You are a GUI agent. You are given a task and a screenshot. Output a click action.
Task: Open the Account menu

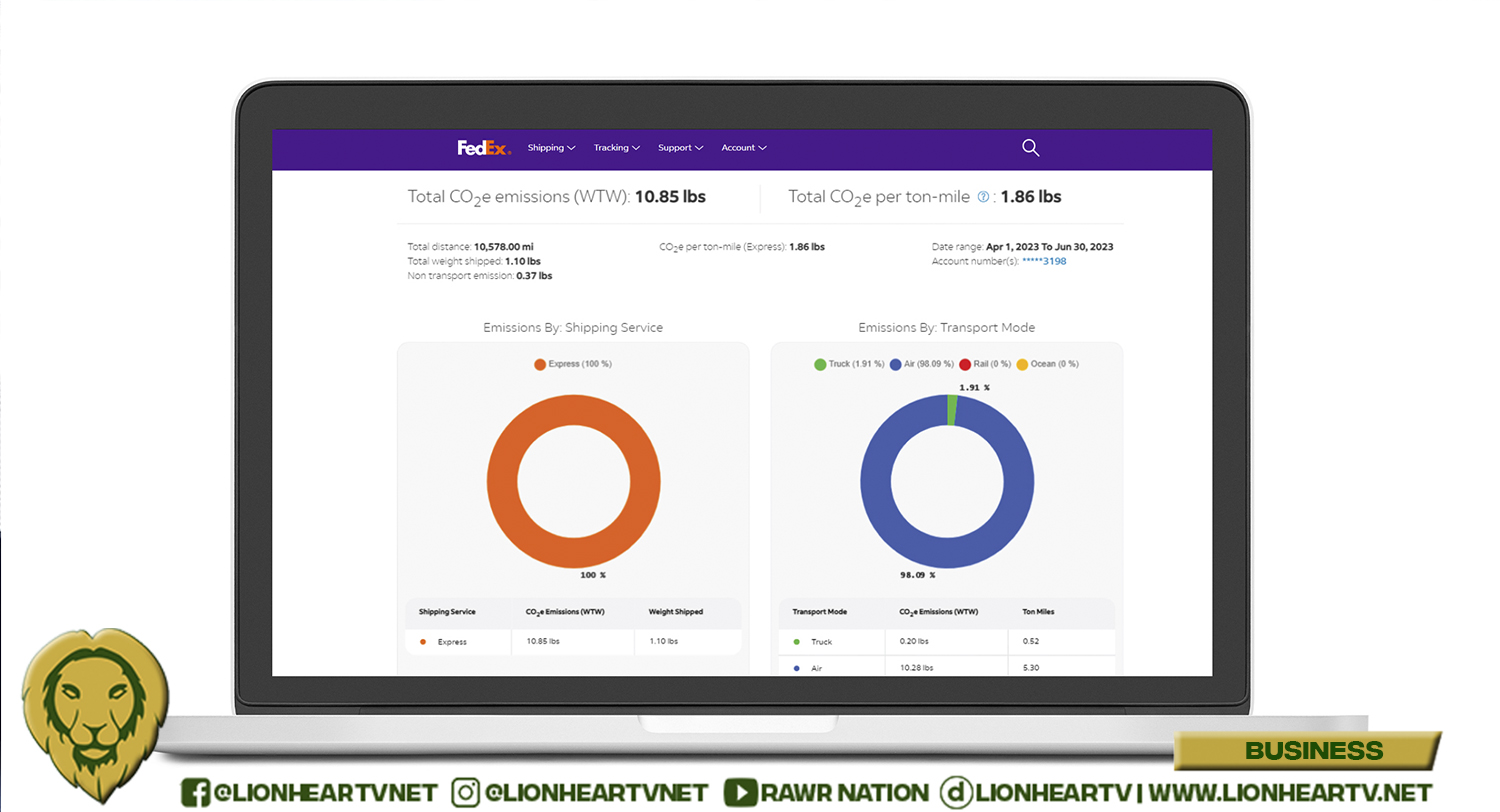coord(744,148)
